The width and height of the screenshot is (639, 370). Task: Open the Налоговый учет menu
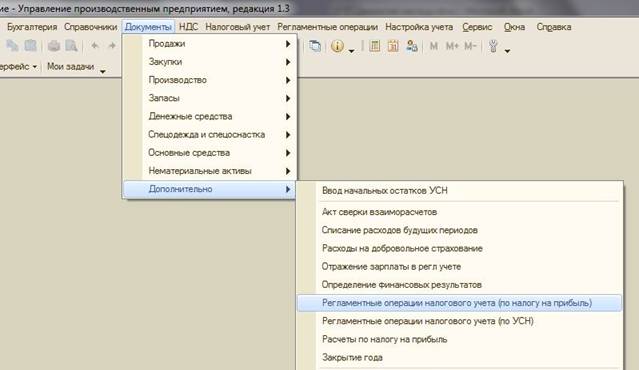pos(238,27)
